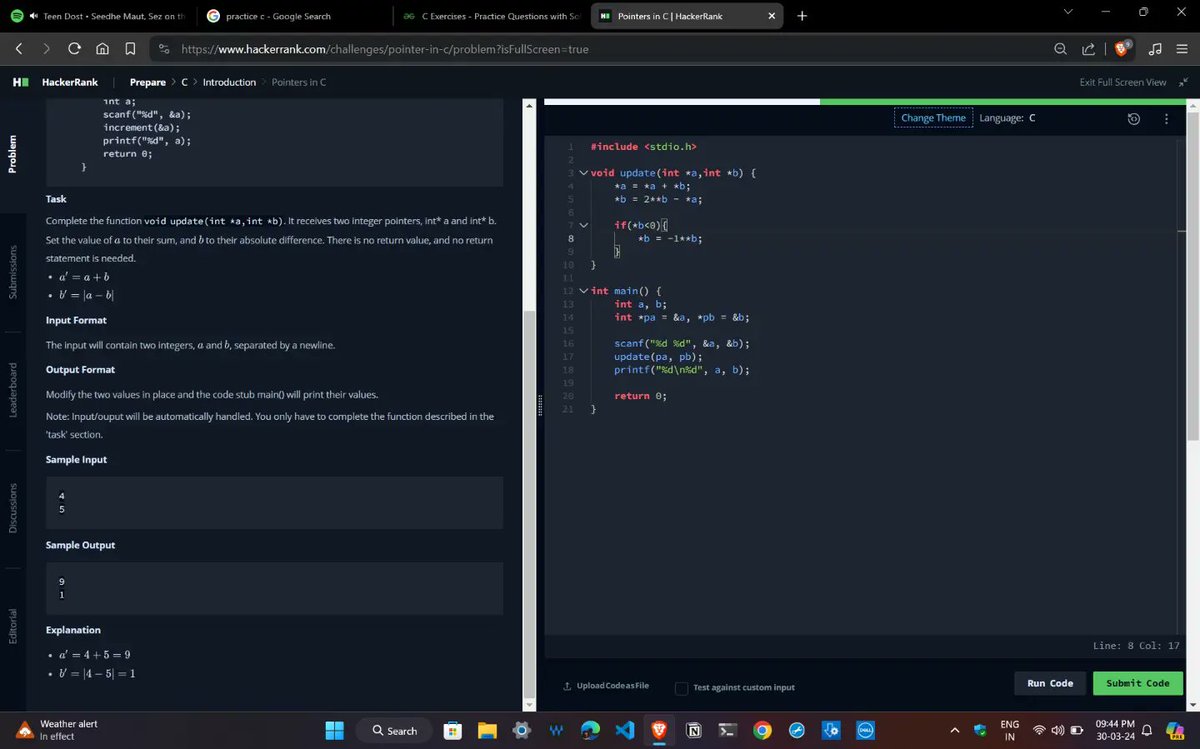Click the share icon in the address bar

[x=1088, y=49]
